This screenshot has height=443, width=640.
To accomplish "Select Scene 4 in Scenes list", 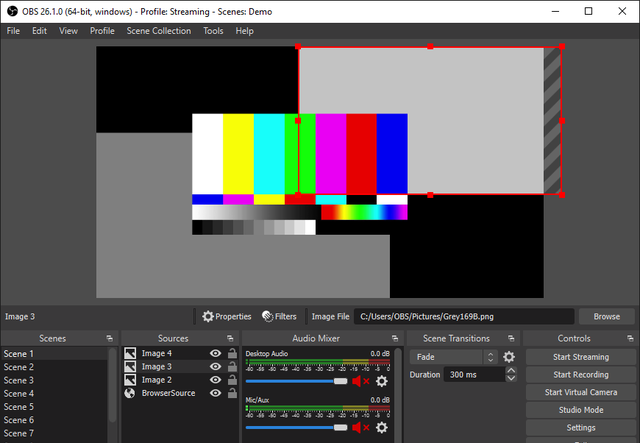I will point(55,394).
